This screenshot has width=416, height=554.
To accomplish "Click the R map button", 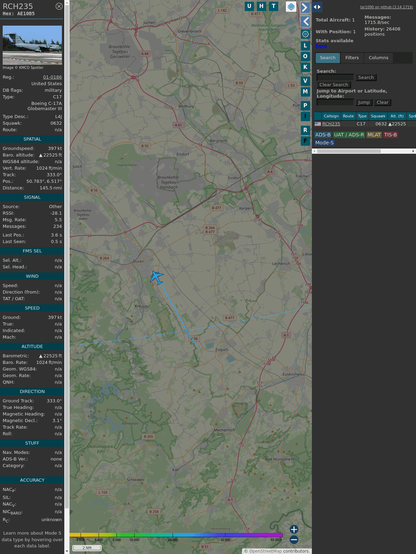I will tap(305, 130).
